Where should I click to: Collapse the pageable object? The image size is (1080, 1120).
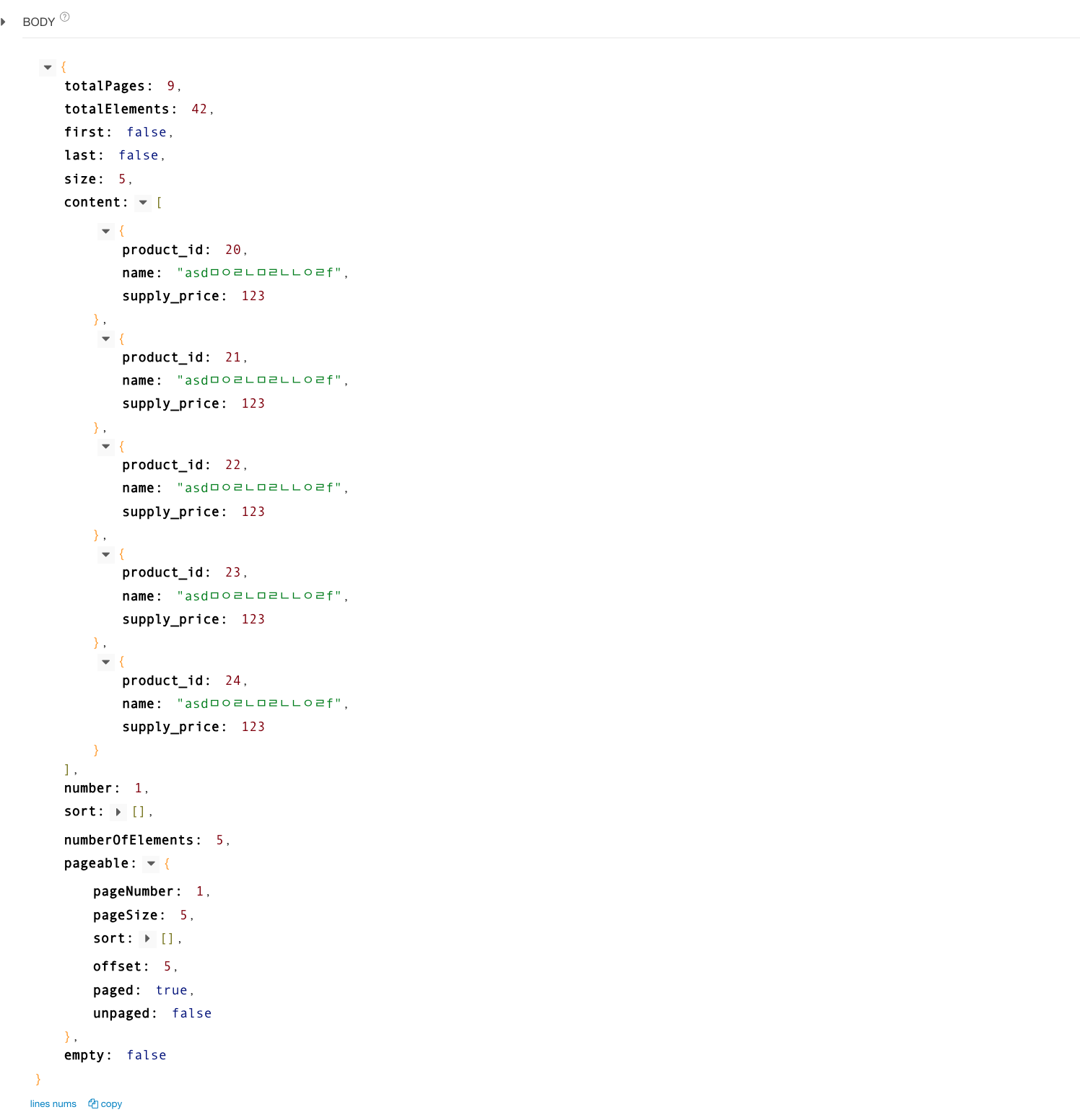click(x=151, y=863)
